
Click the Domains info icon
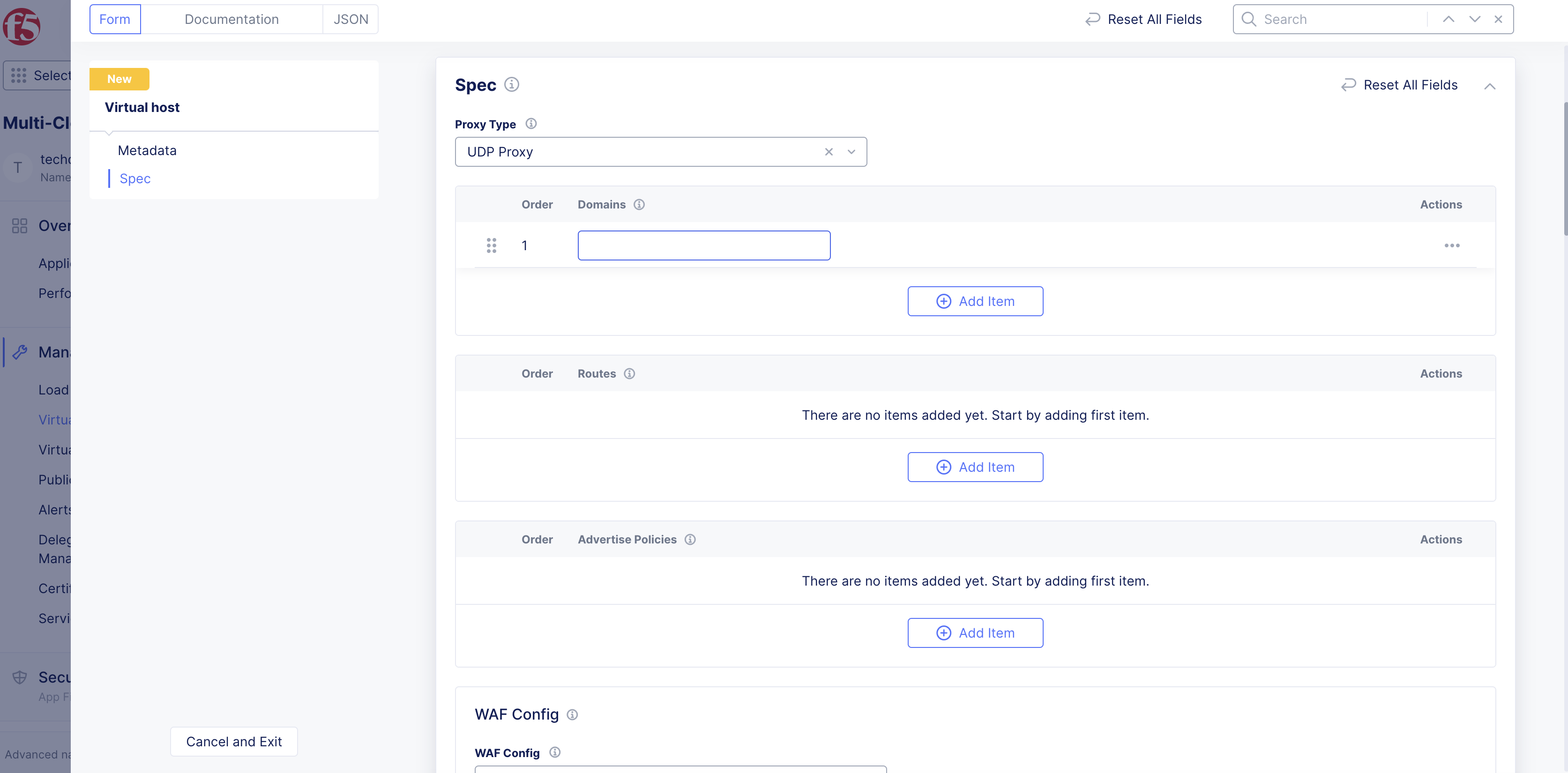click(639, 205)
